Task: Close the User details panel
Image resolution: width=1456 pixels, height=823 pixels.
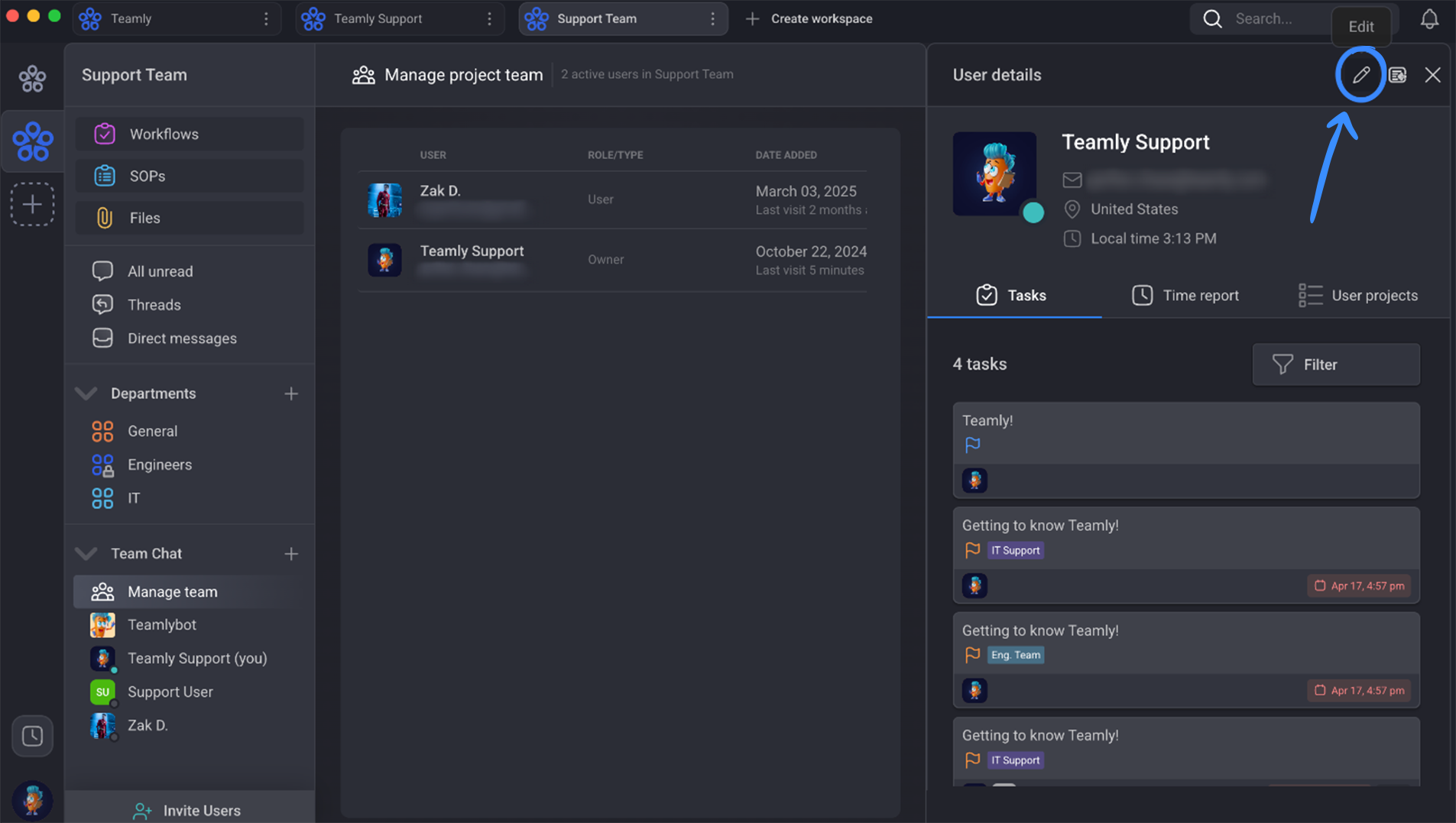Action: tap(1432, 75)
